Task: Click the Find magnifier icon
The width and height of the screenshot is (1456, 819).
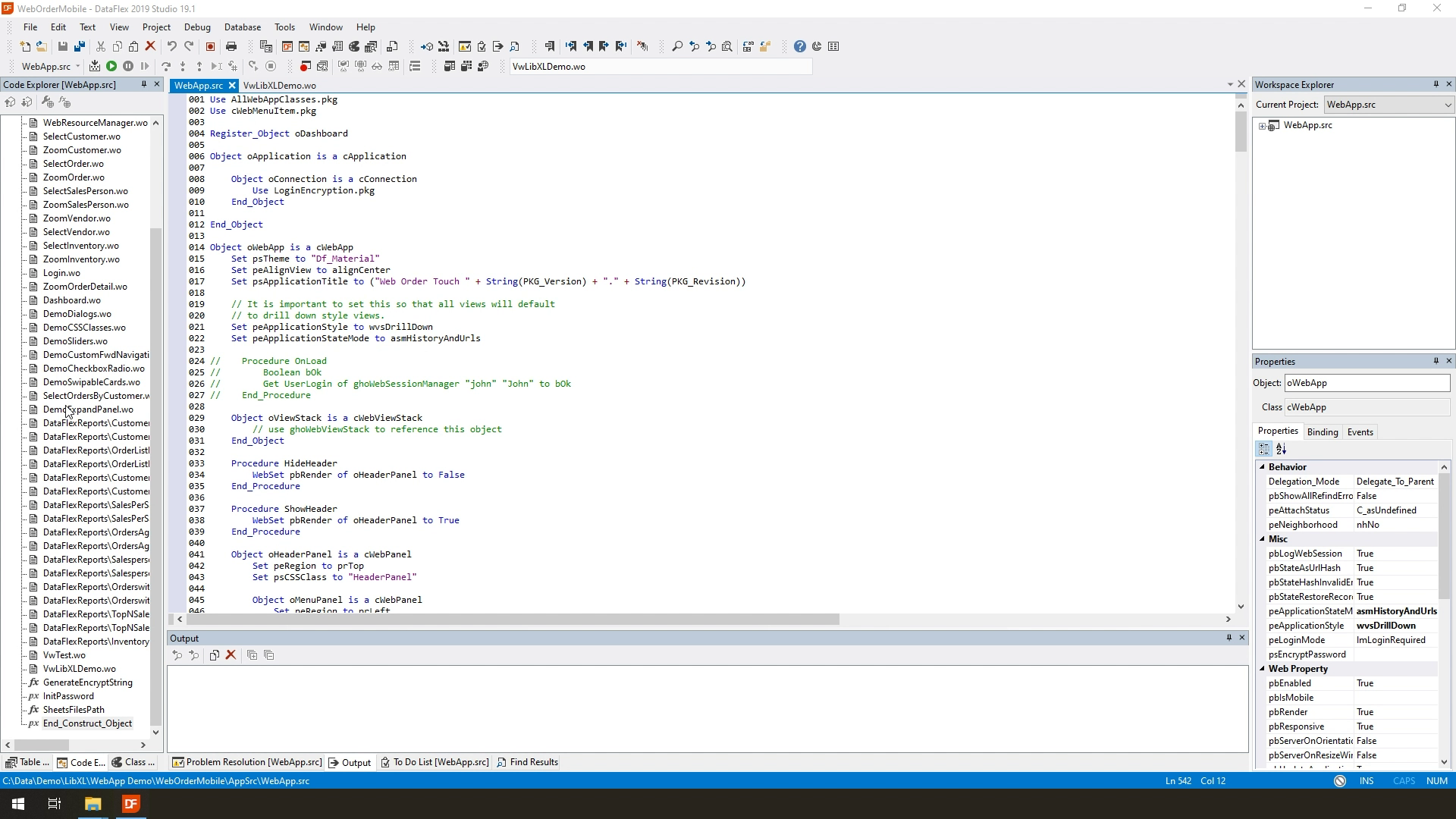Action: 677,47
